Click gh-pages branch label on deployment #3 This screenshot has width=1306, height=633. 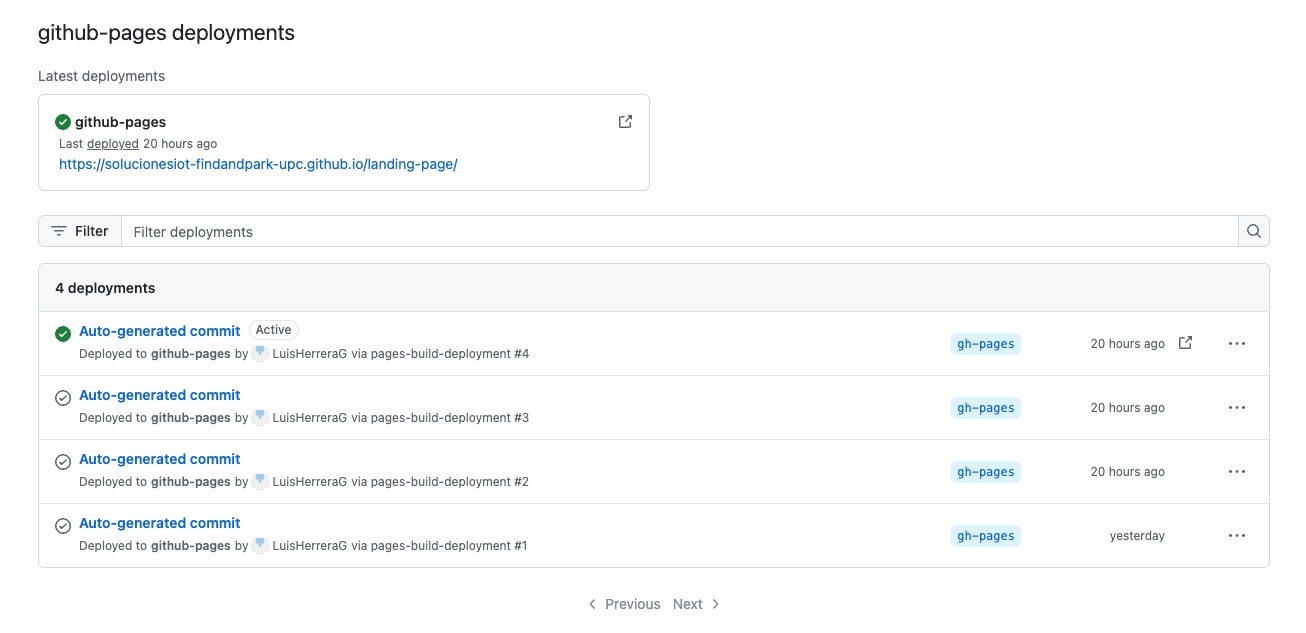986,408
